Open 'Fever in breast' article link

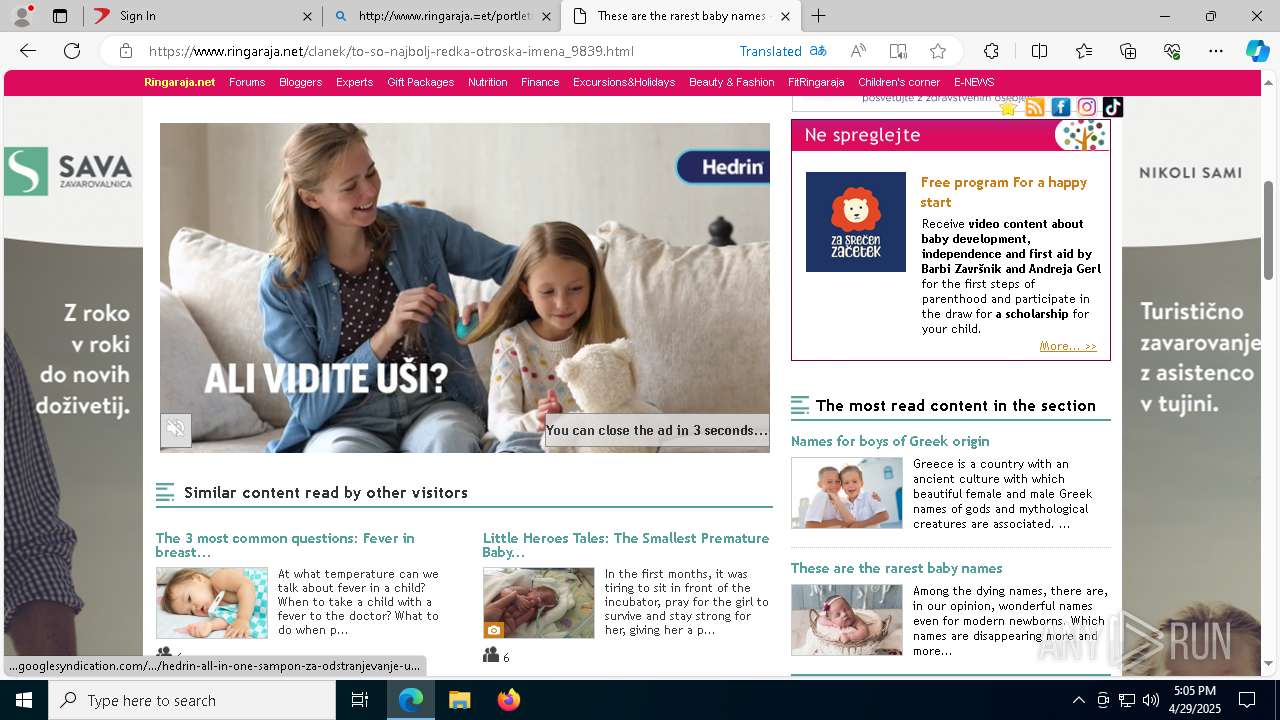click(285, 545)
